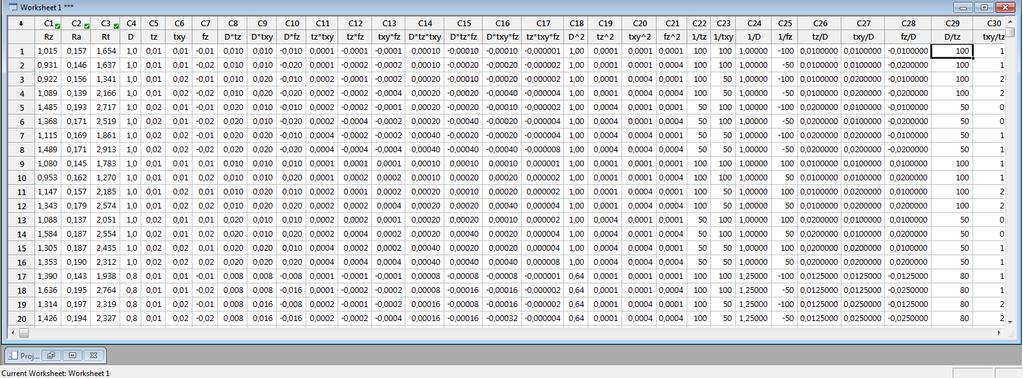Click the green formula indicator on C1
This screenshot has width=1023, height=378.
click(57, 26)
